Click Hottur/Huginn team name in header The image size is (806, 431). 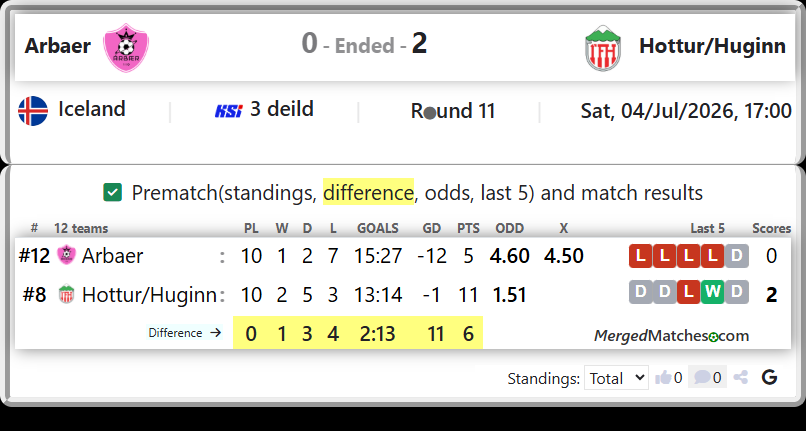tap(712, 46)
